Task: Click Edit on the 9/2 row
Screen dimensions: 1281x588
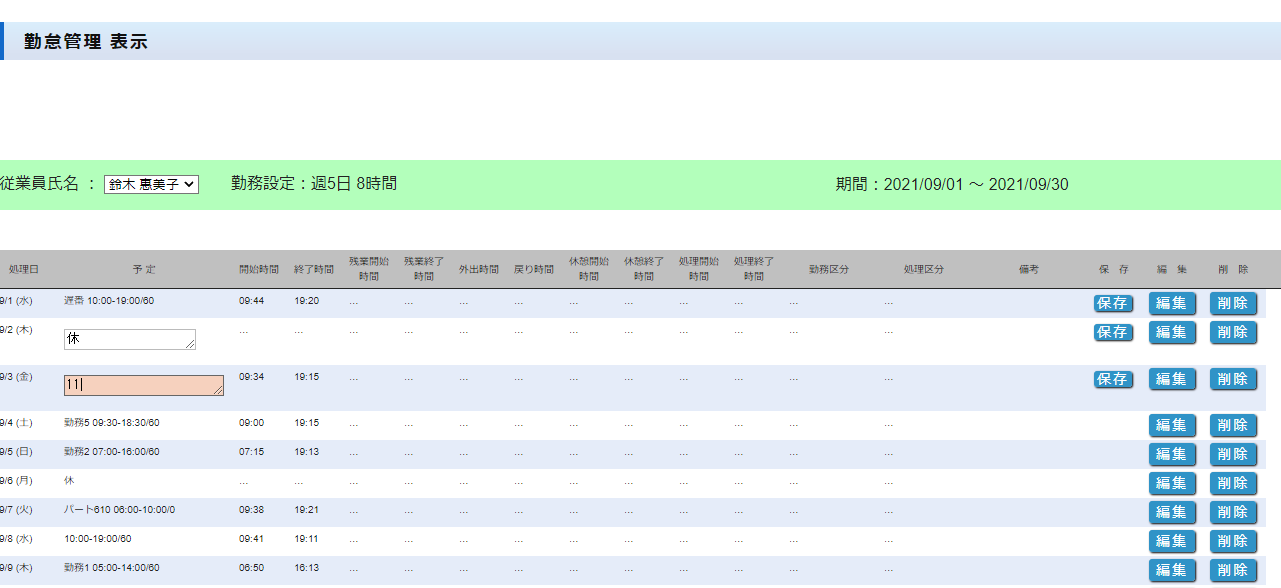Action: (x=1172, y=332)
